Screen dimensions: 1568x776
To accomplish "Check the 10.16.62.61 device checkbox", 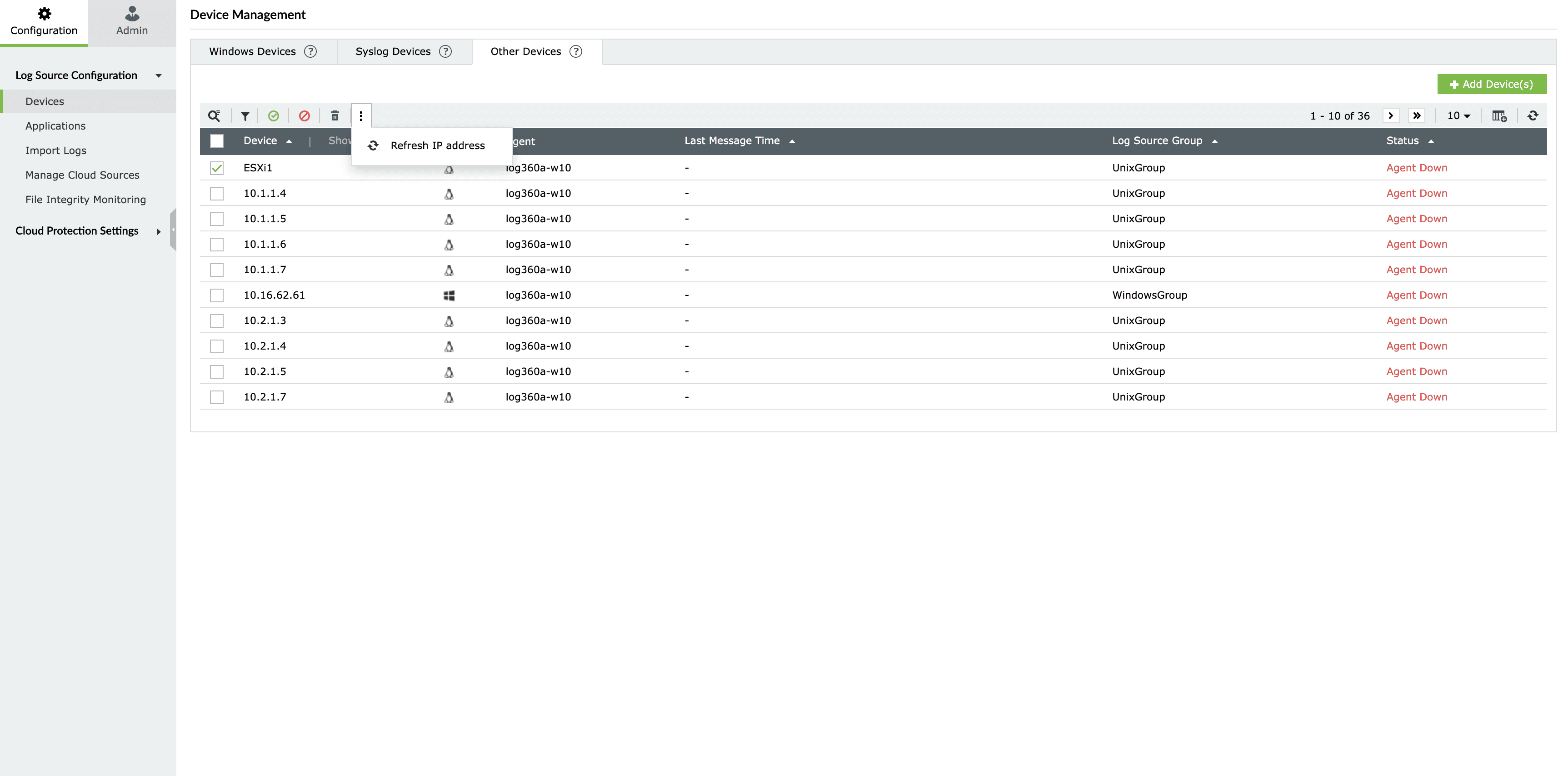I will click(217, 295).
